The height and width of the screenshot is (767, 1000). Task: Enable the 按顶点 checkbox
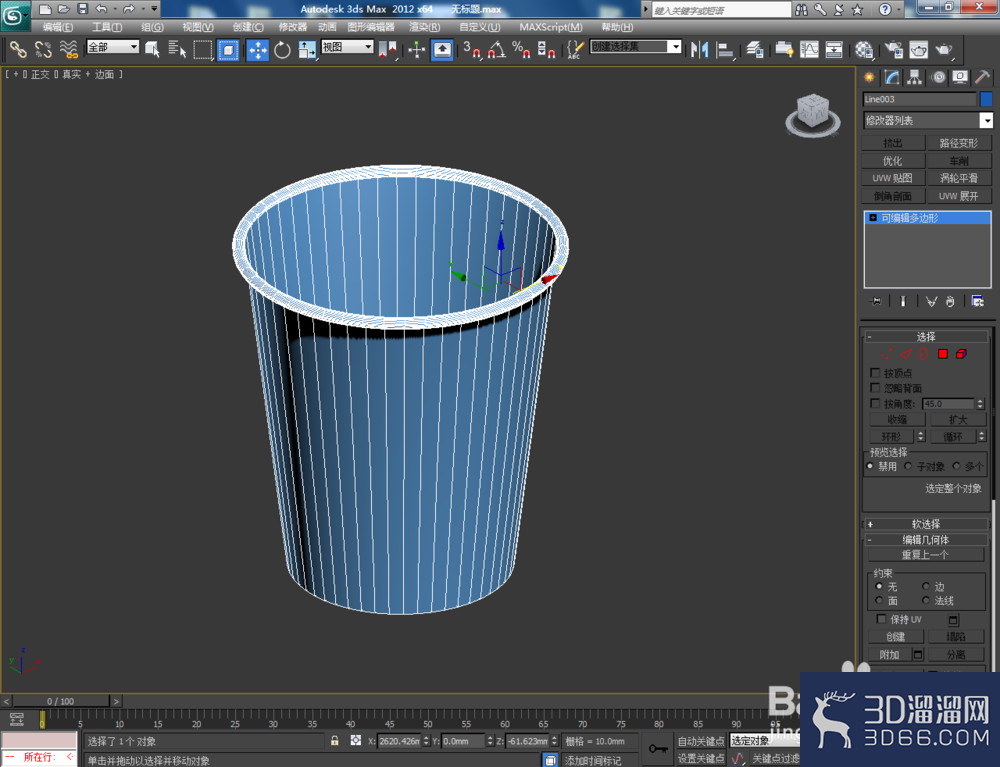tap(875, 372)
